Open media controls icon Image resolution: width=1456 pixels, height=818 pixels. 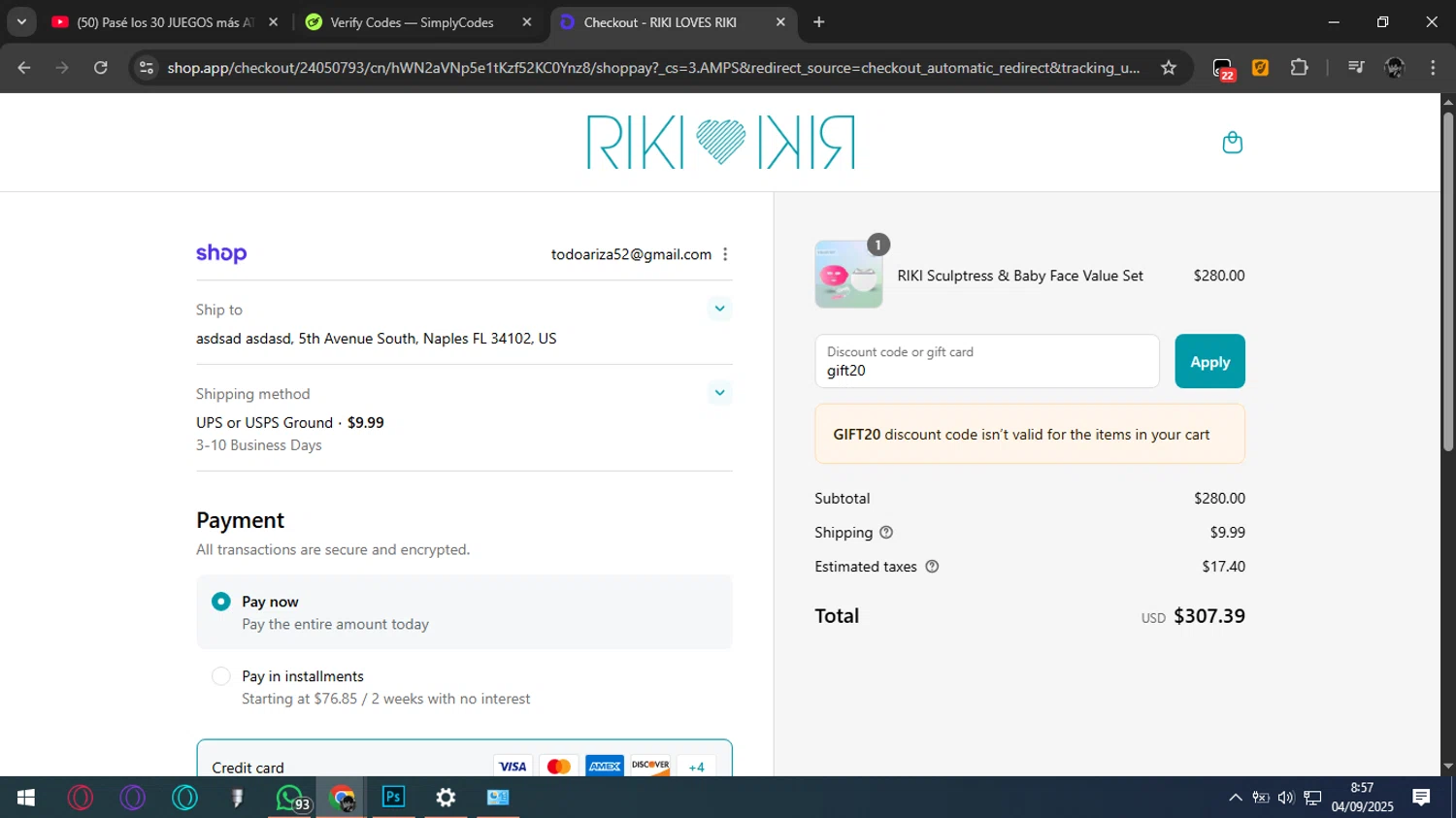[1356, 68]
